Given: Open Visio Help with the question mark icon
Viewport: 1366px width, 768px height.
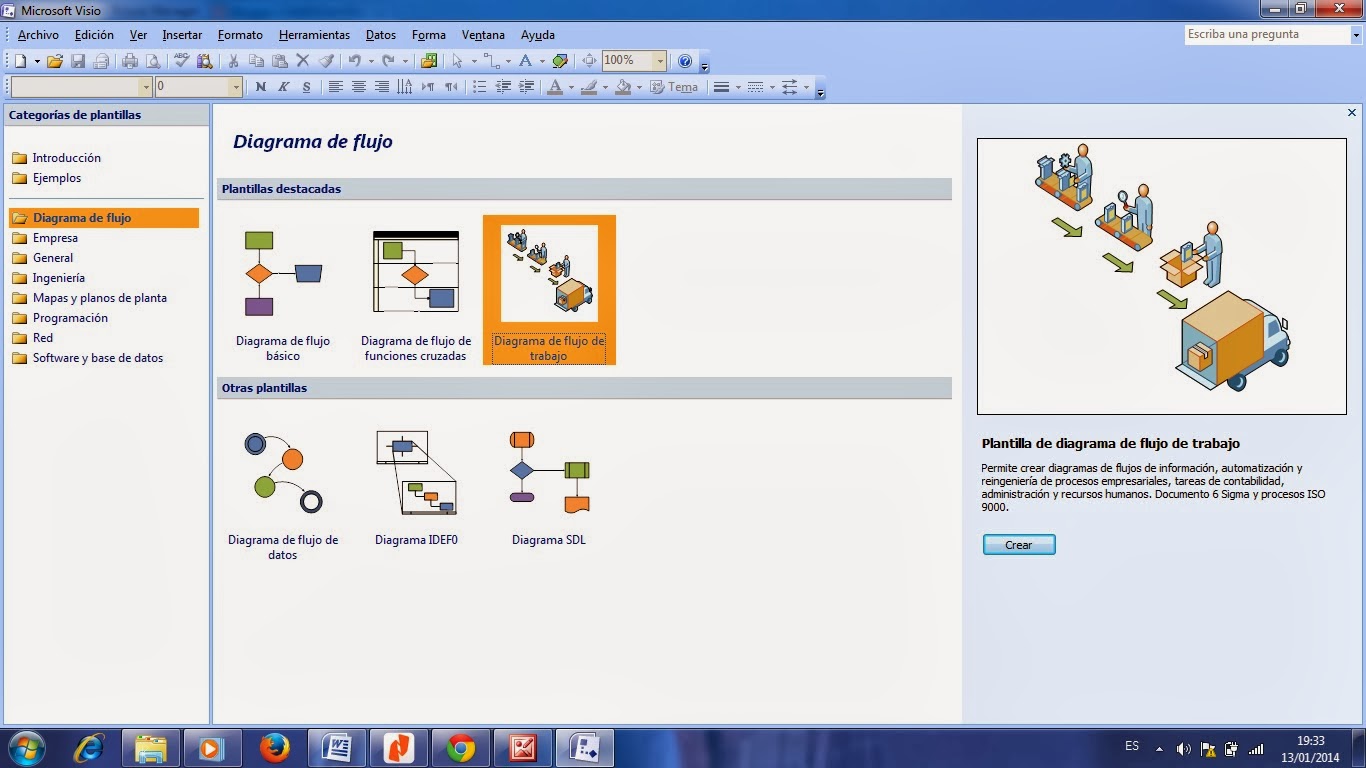Looking at the screenshot, I should tap(686, 61).
